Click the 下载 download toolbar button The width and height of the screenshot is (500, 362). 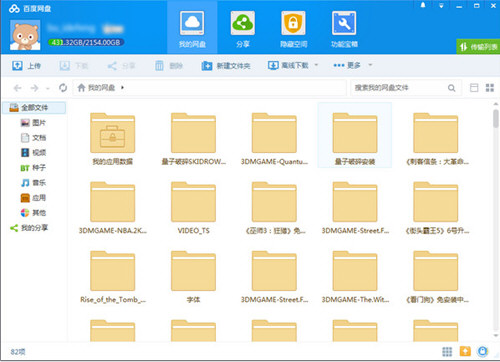[74, 66]
